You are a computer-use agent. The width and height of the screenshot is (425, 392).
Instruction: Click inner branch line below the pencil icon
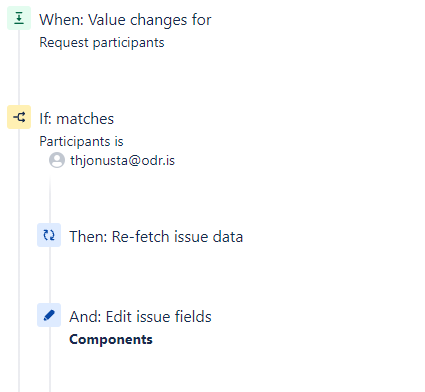point(50,359)
